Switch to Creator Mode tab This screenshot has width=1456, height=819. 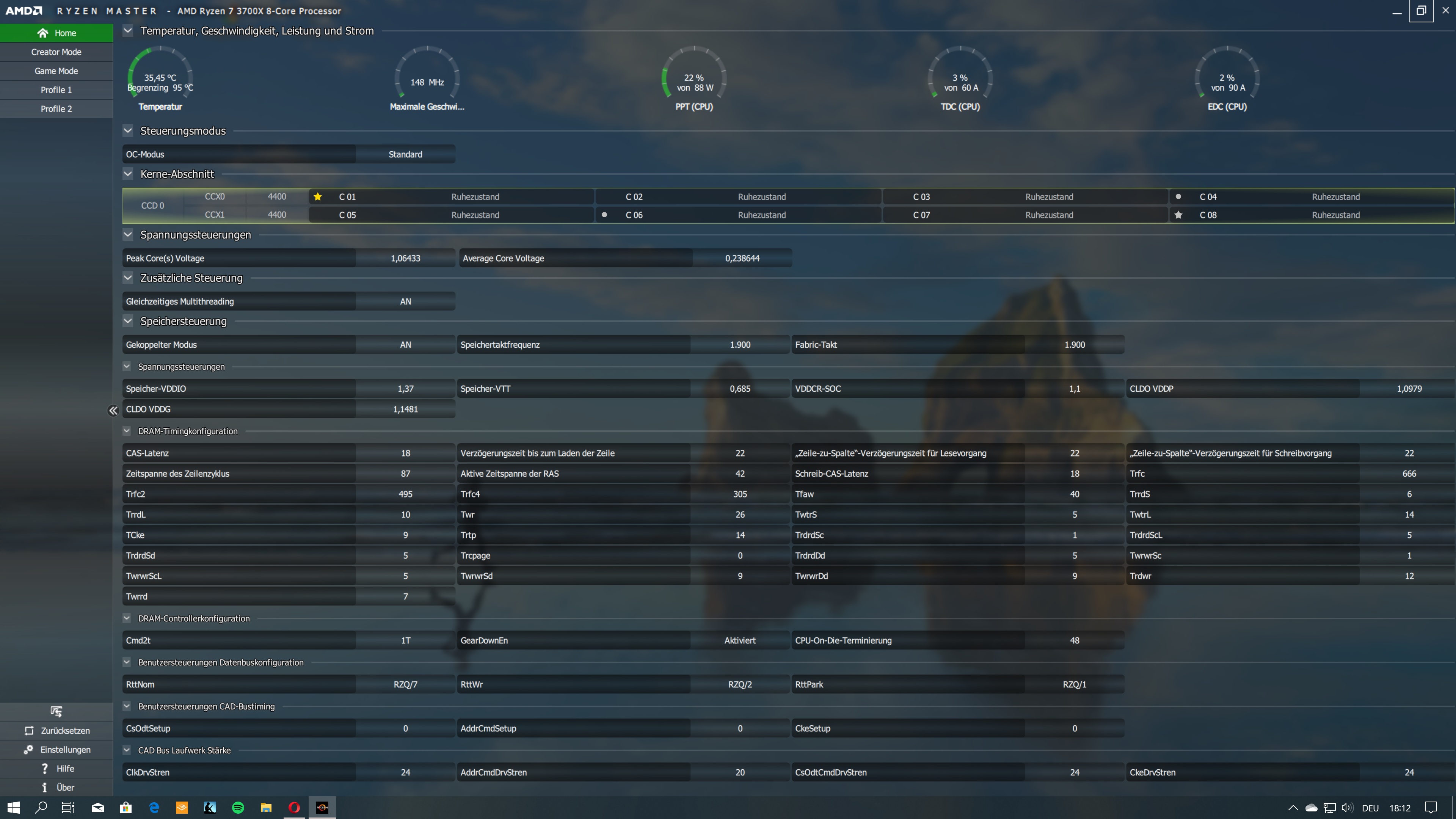click(56, 52)
